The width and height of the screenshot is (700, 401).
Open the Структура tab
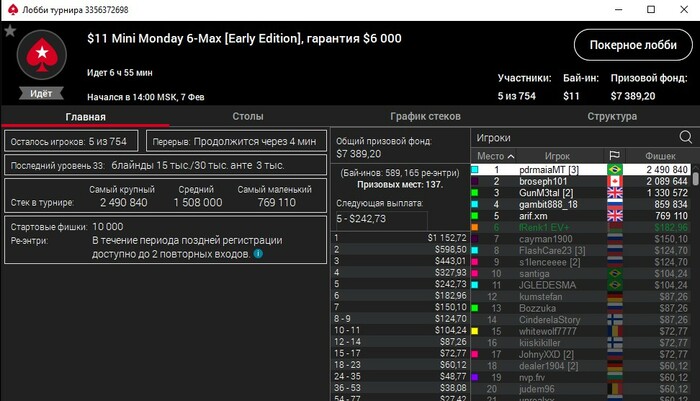tap(612, 116)
